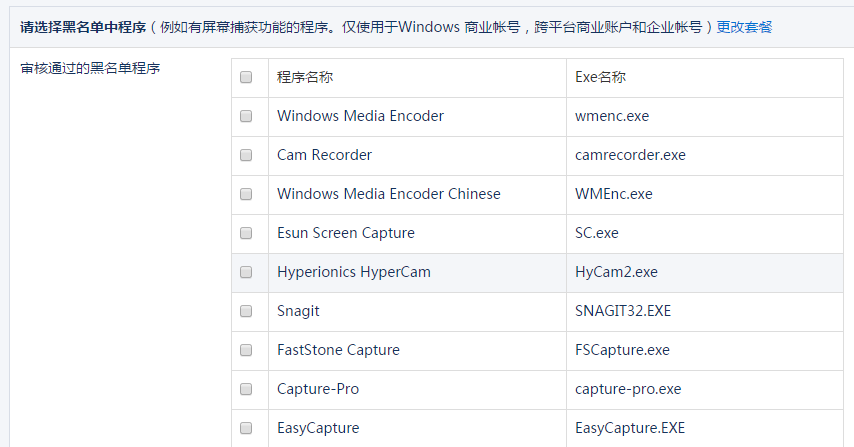Enable the Cam Recorder checkbox
Viewport: 854px width, 447px height.
click(246, 155)
